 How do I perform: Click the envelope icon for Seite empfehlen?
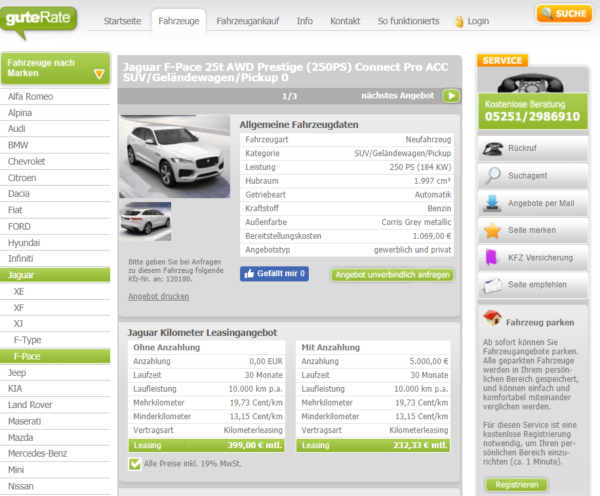[x=492, y=285]
